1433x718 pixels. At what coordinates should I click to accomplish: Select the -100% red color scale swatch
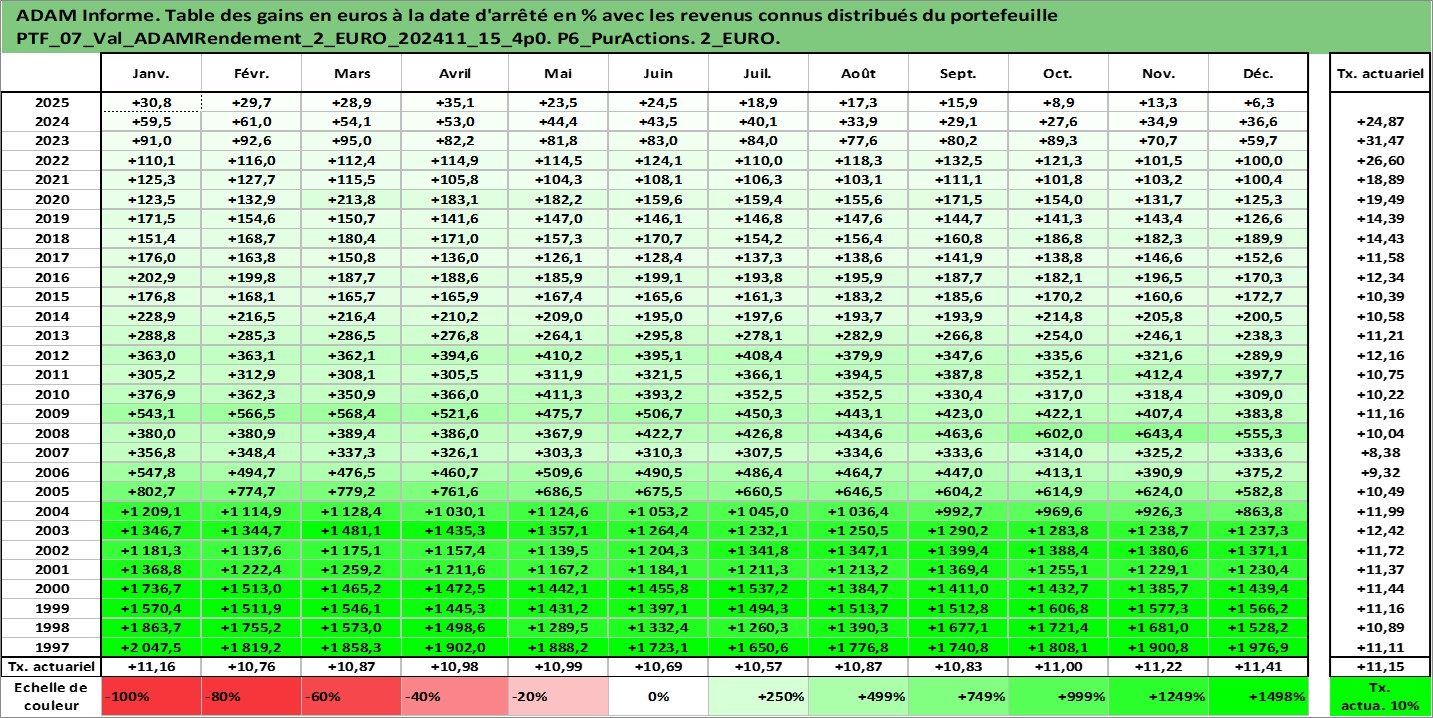(152, 696)
